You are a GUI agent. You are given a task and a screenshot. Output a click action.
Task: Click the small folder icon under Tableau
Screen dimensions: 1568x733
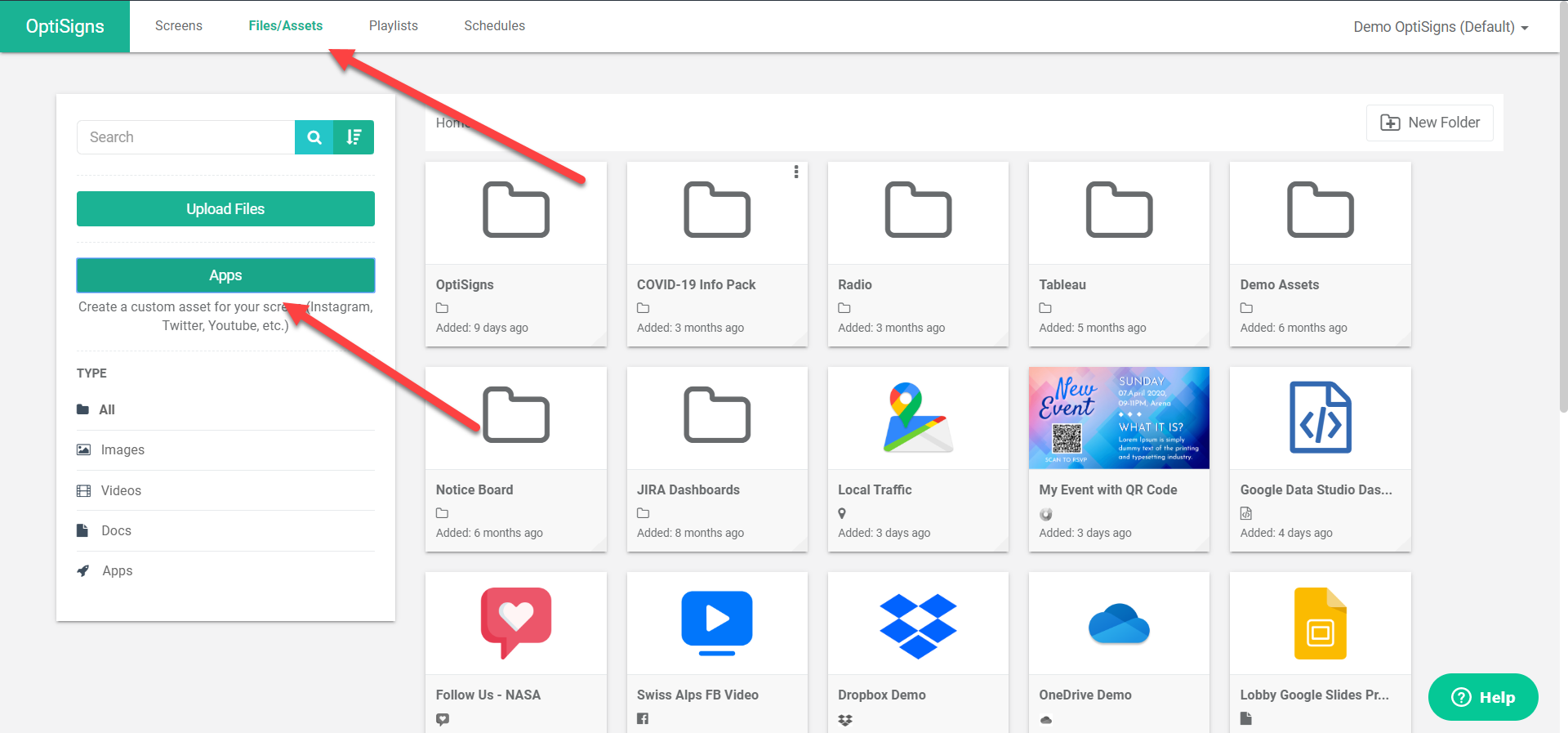(1045, 308)
